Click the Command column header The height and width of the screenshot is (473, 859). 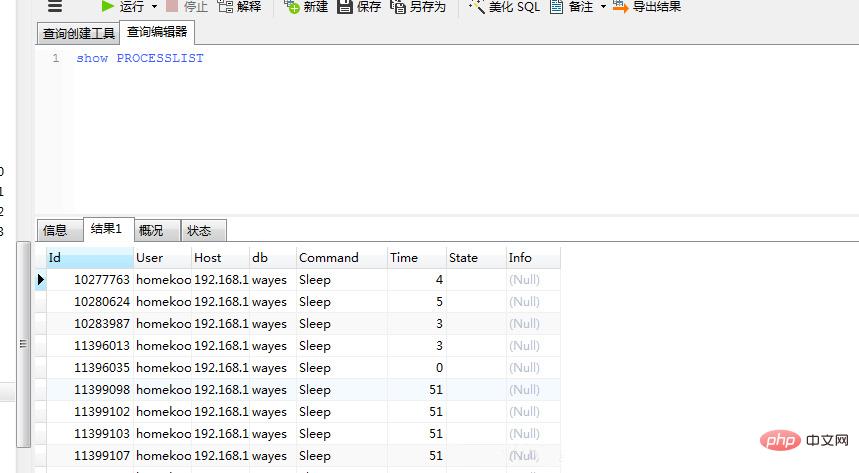pos(341,258)
